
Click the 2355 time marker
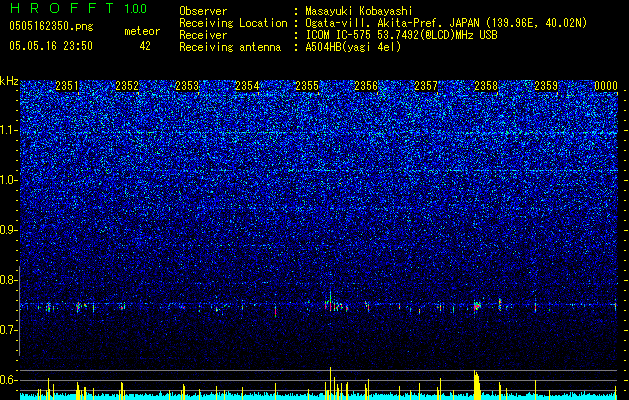point(307,86)
